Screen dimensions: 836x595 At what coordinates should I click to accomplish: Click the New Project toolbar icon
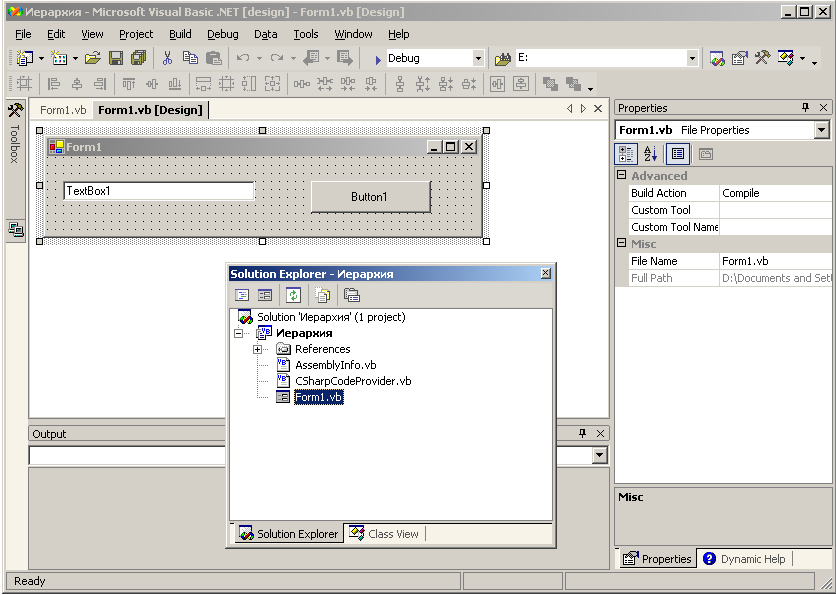pos(25,58)
